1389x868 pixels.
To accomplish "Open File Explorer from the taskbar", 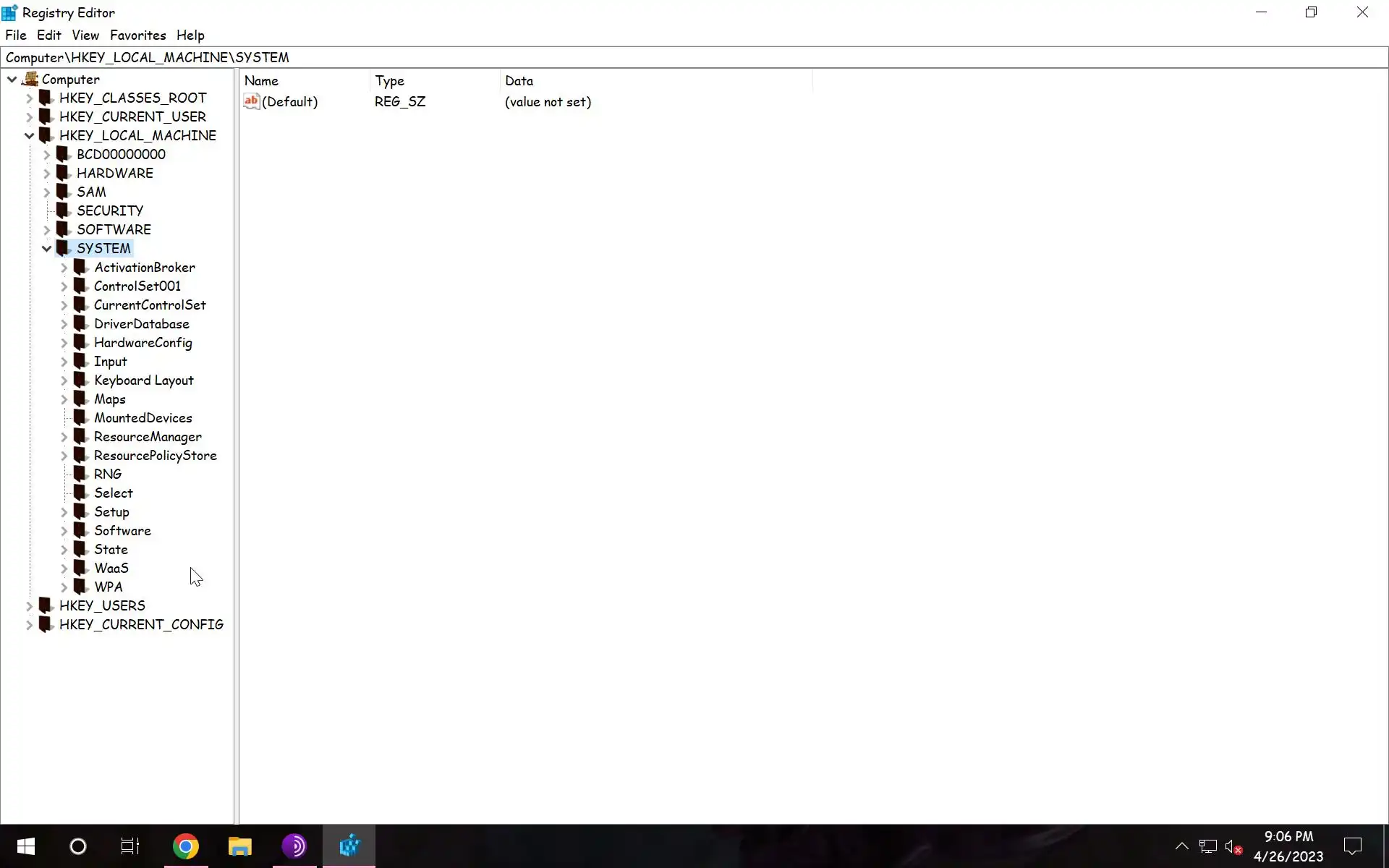I will click(239, 846).
